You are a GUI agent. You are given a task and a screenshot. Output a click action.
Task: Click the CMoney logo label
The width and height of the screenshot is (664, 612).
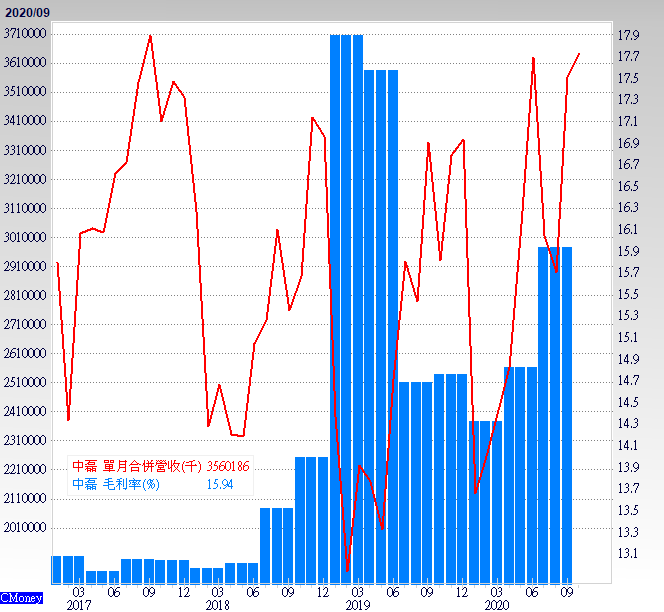(21, 598)
